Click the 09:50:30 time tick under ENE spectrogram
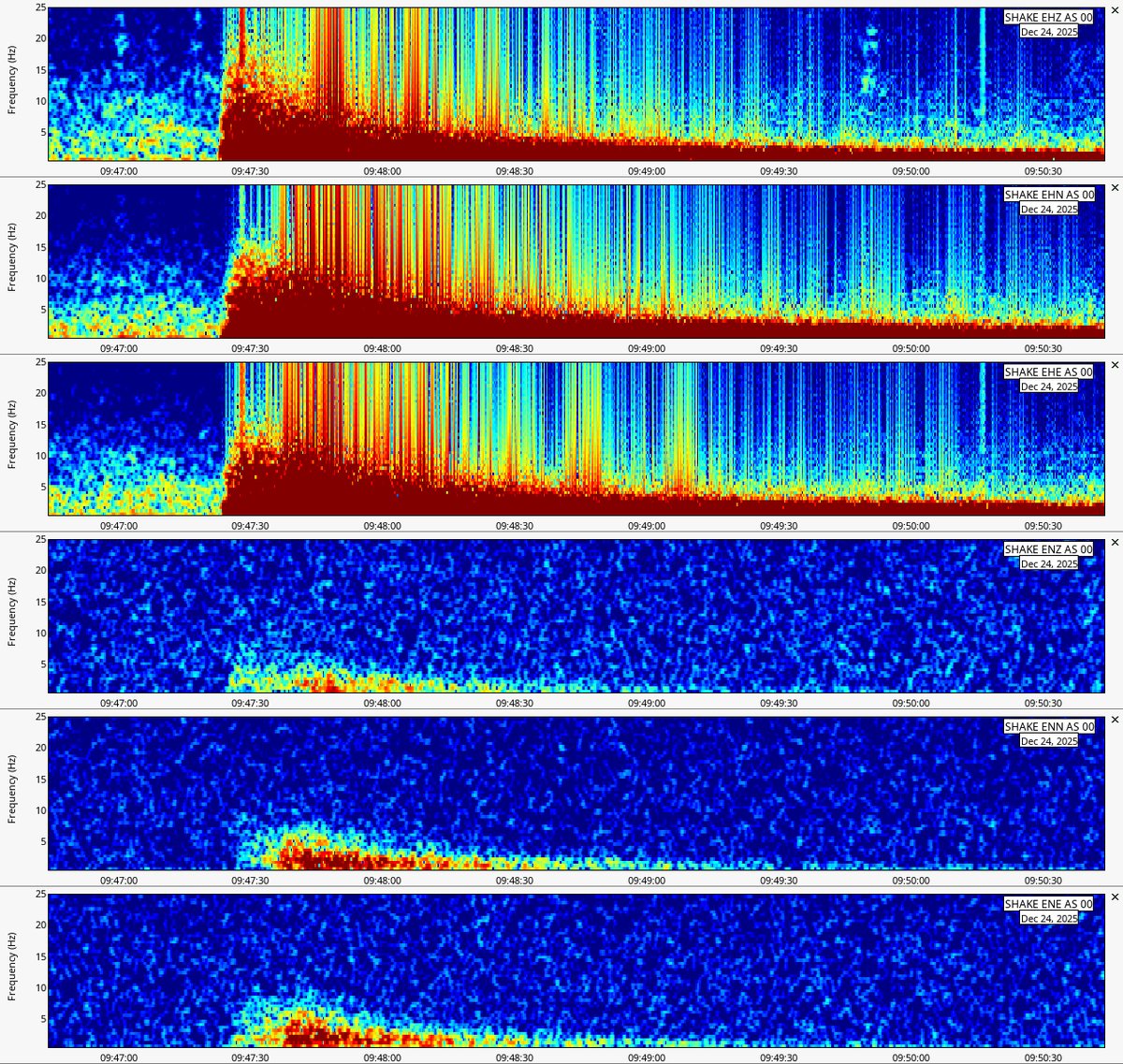Viewport: 1123px width, 1064px height. click(x=1043, y=1057)
